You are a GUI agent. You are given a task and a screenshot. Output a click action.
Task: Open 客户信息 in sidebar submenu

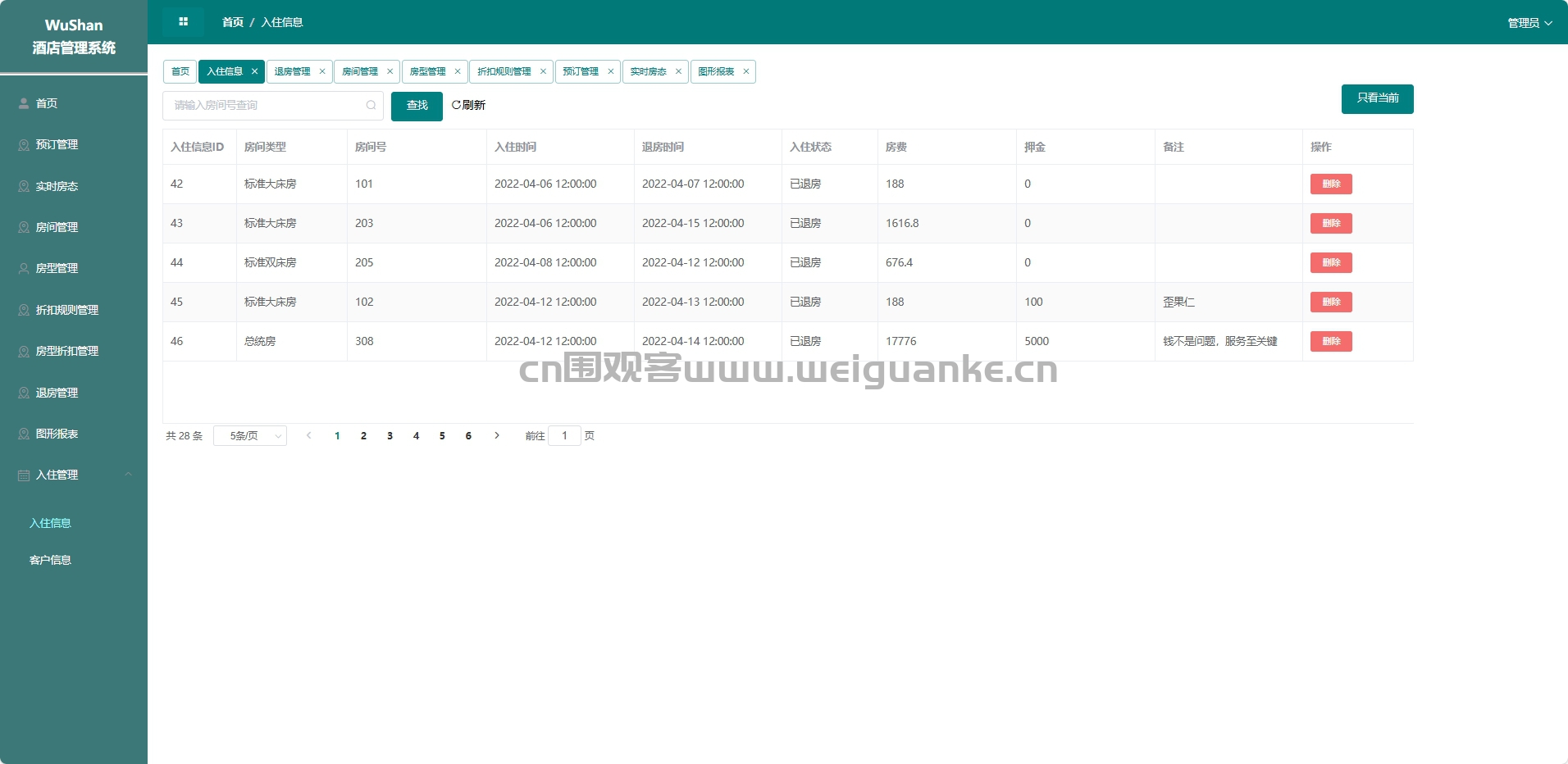point(50,560)
